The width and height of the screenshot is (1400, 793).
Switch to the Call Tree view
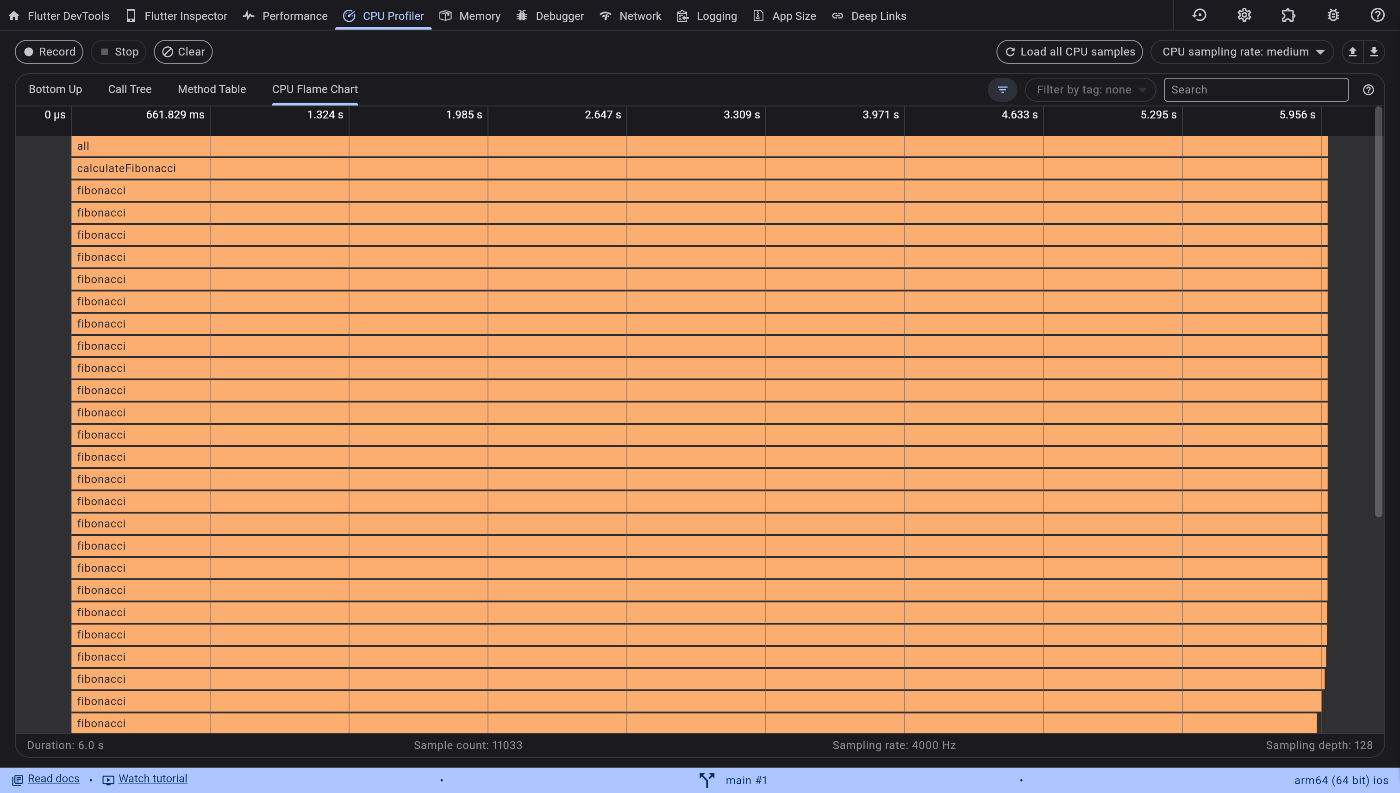tap(130, 89)
